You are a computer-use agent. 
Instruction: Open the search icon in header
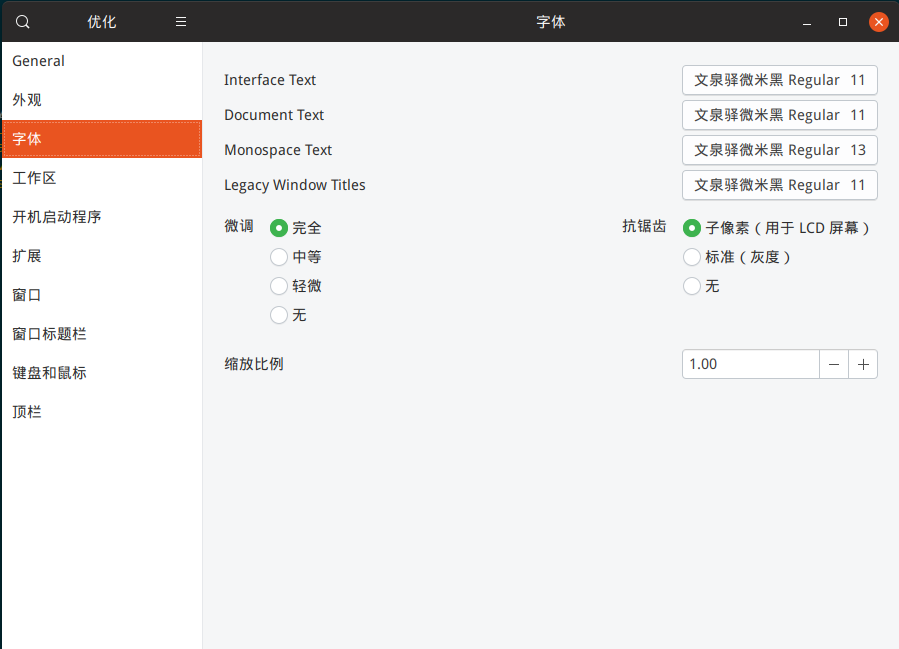click(22, 22)
